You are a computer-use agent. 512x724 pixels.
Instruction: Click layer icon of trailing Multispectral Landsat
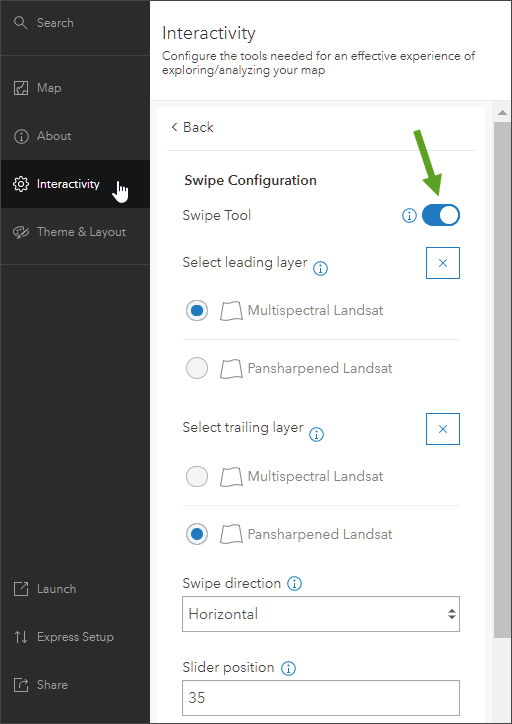[x=231, y=477]
